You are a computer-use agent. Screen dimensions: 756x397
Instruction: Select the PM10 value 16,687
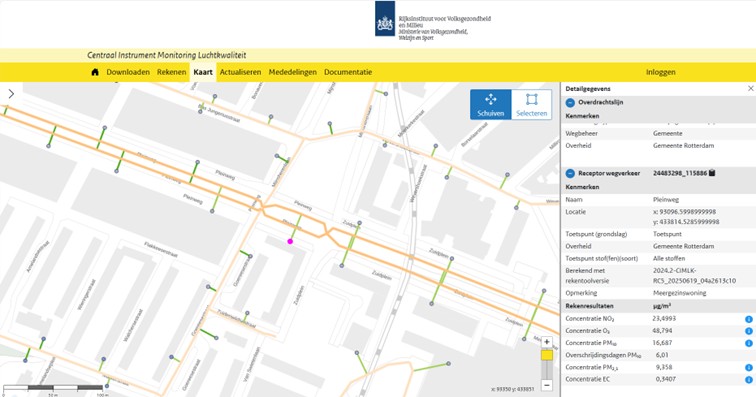[x=662, y=342]
